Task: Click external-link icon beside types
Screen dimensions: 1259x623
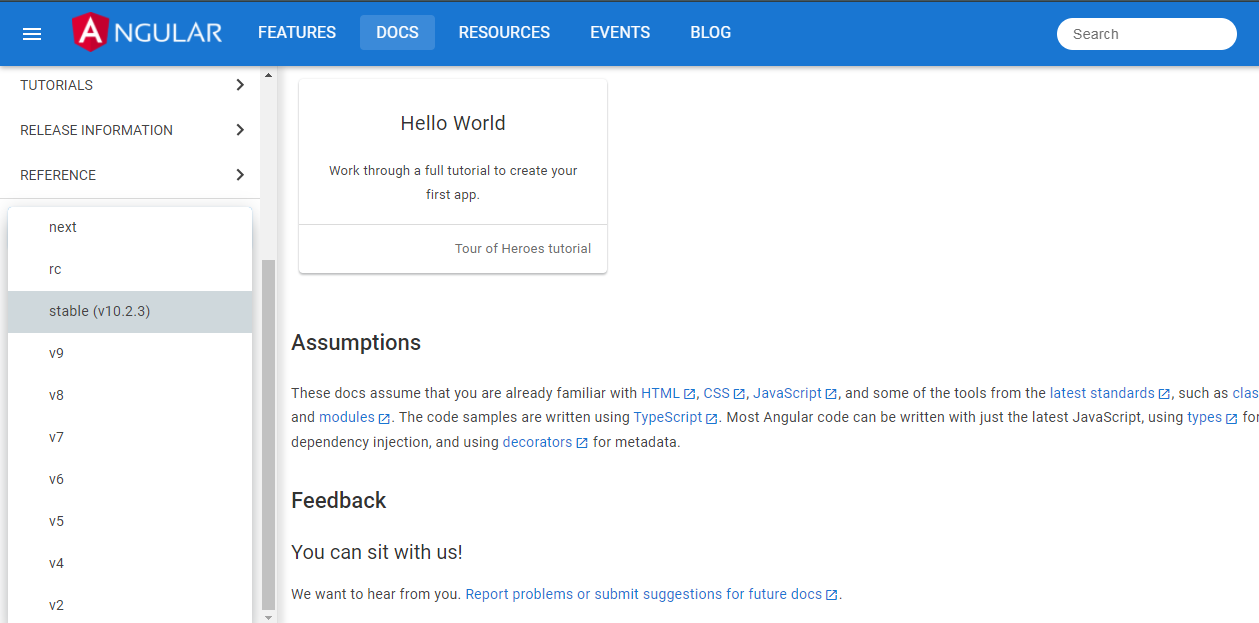Action: (x=1231, y=418)
